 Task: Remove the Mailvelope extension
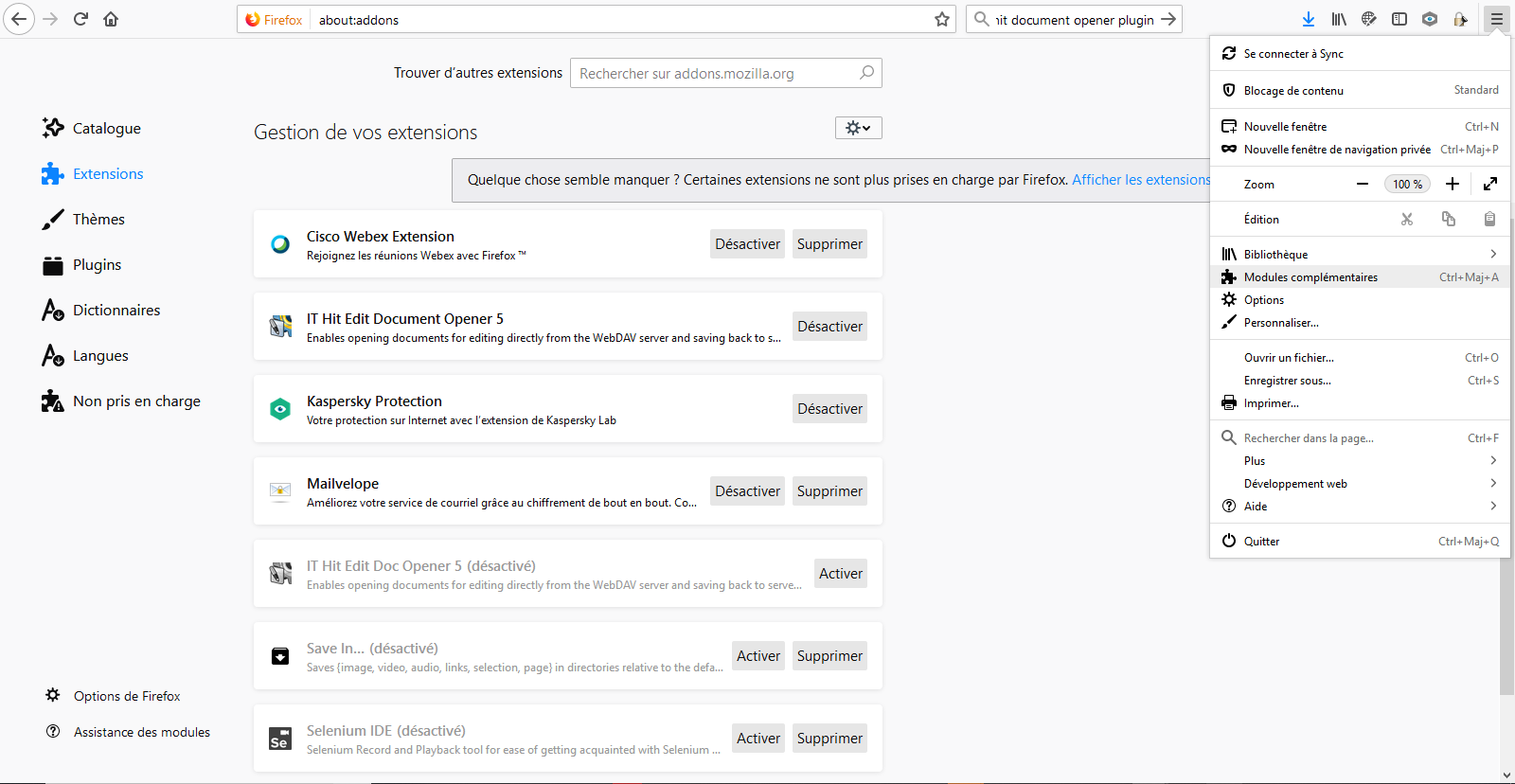click(x=829, y=491)
